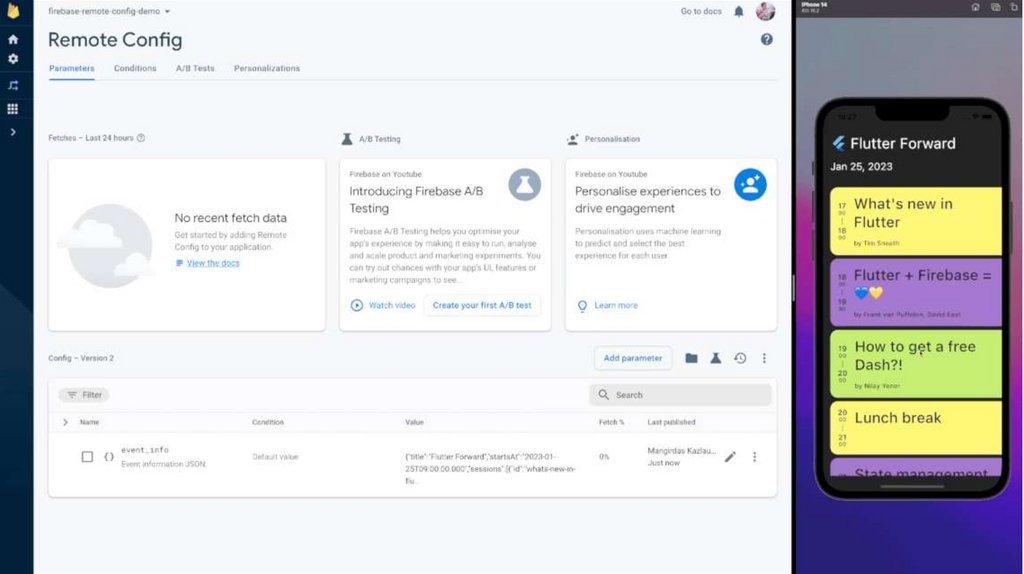
Task: Click the simulator home button icon
Action: point(975,7)
